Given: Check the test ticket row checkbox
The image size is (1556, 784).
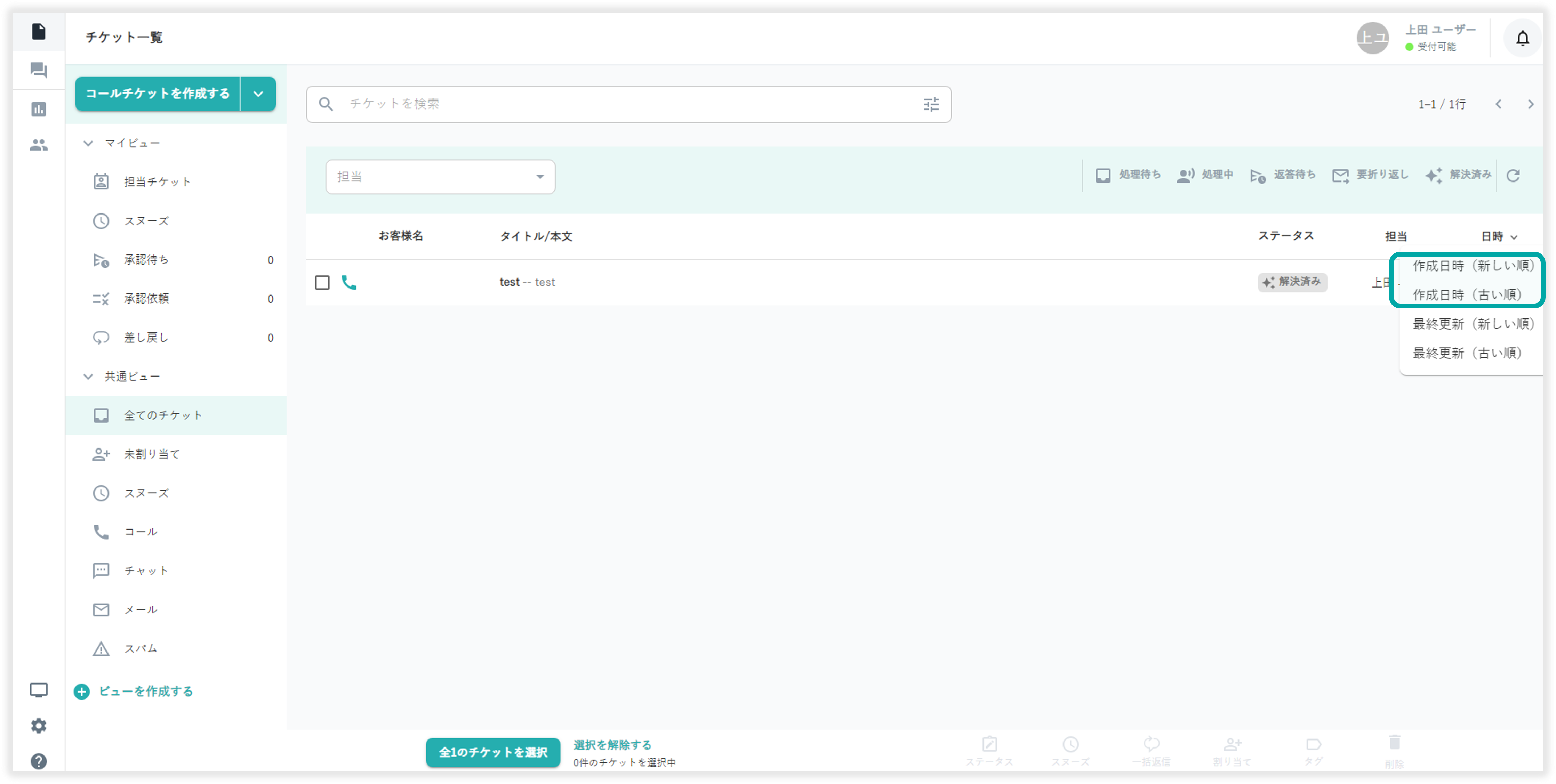Looking at the screenshot, I should tap(322, 282).
